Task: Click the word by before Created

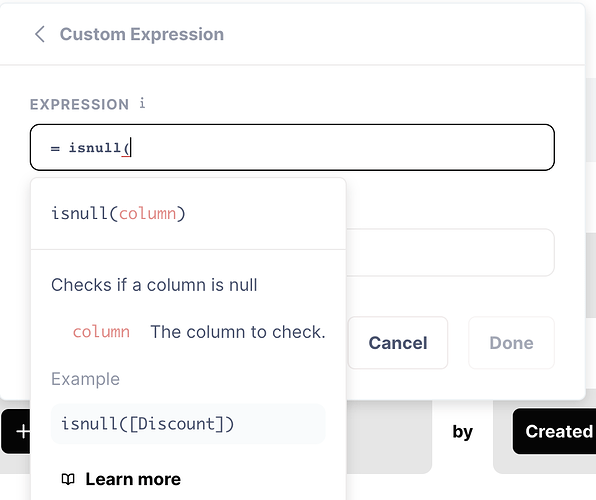Action: pos(463,432)
